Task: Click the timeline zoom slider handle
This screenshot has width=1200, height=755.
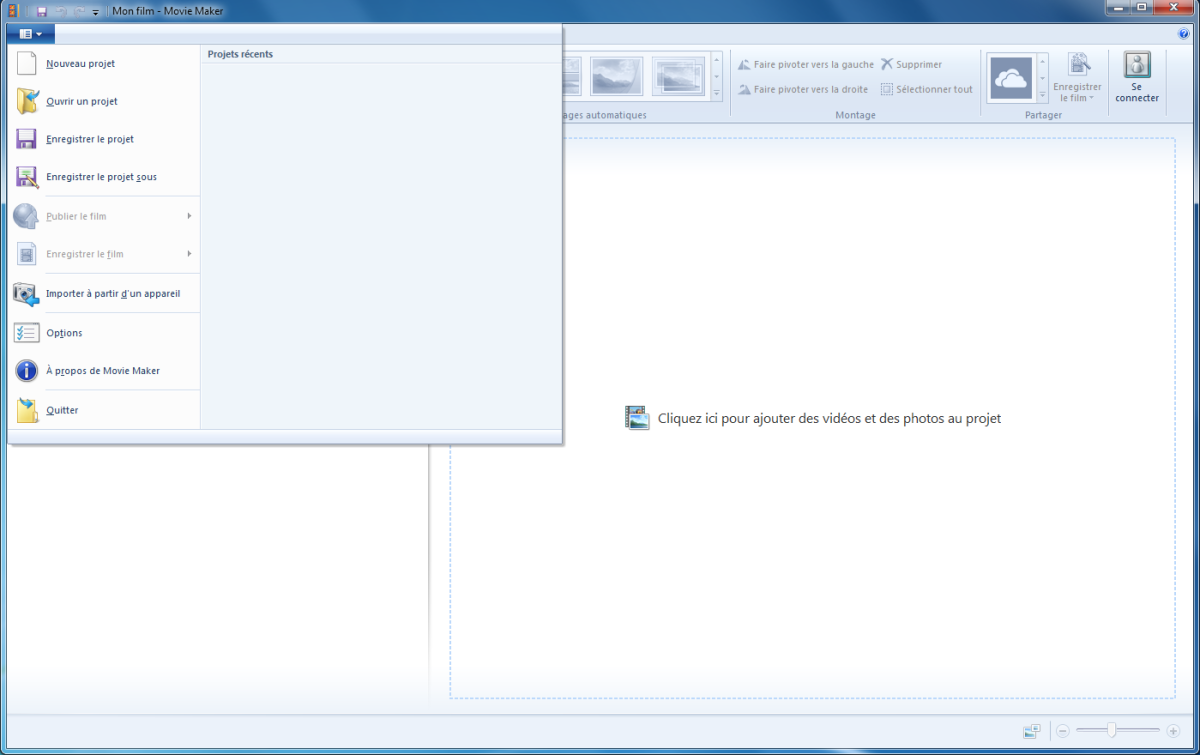Action: 1112,731
